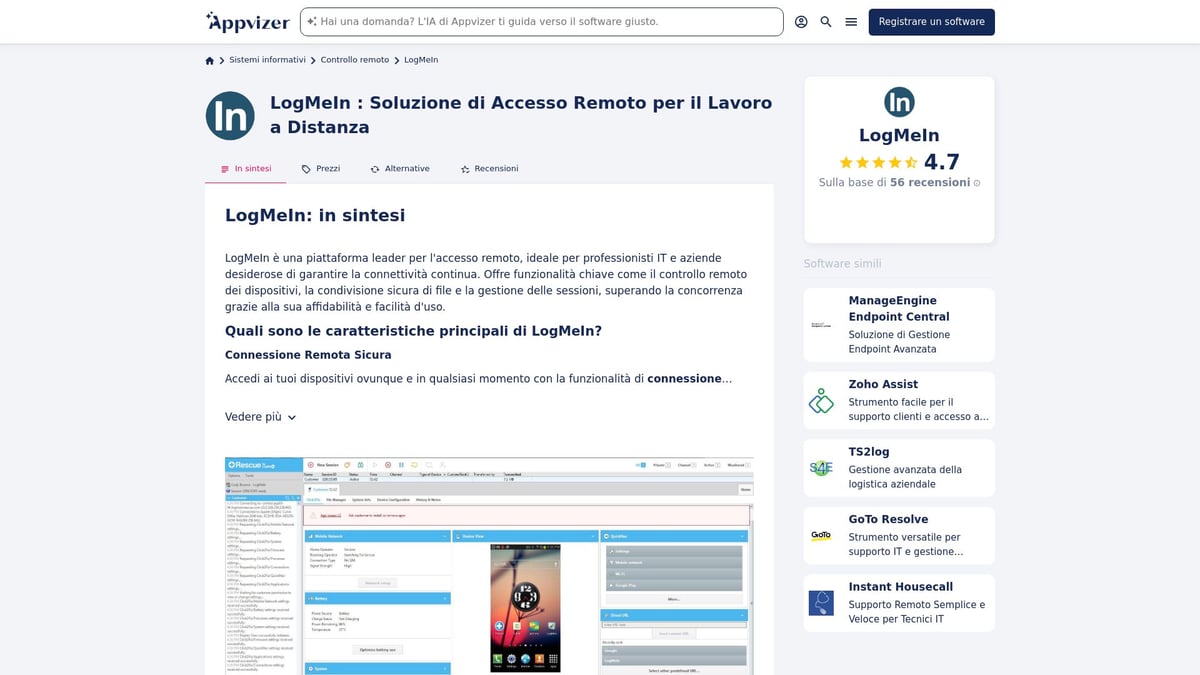1200x675 pixels.
Task: Switch to the Alternative tab
Action: pyautogui.click(x=400, y=168)
